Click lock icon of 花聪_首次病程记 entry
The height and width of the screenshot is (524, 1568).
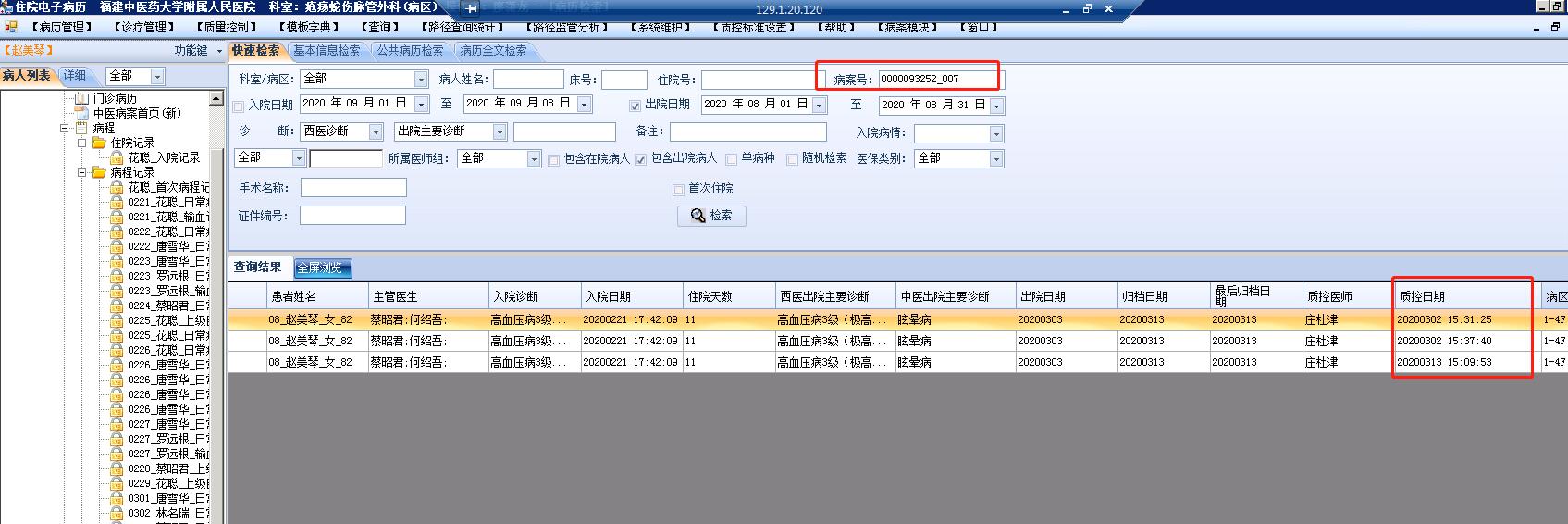(x=117, y=187)
